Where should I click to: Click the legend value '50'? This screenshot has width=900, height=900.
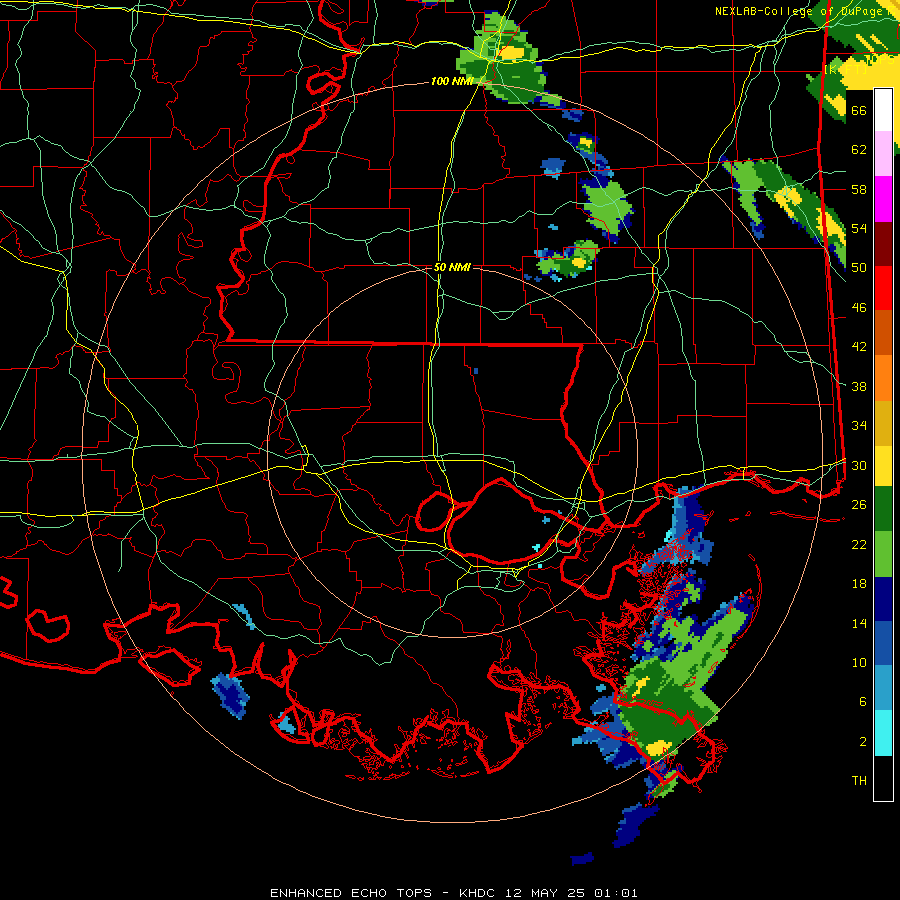pyautogui.click(x=859, y=268)
